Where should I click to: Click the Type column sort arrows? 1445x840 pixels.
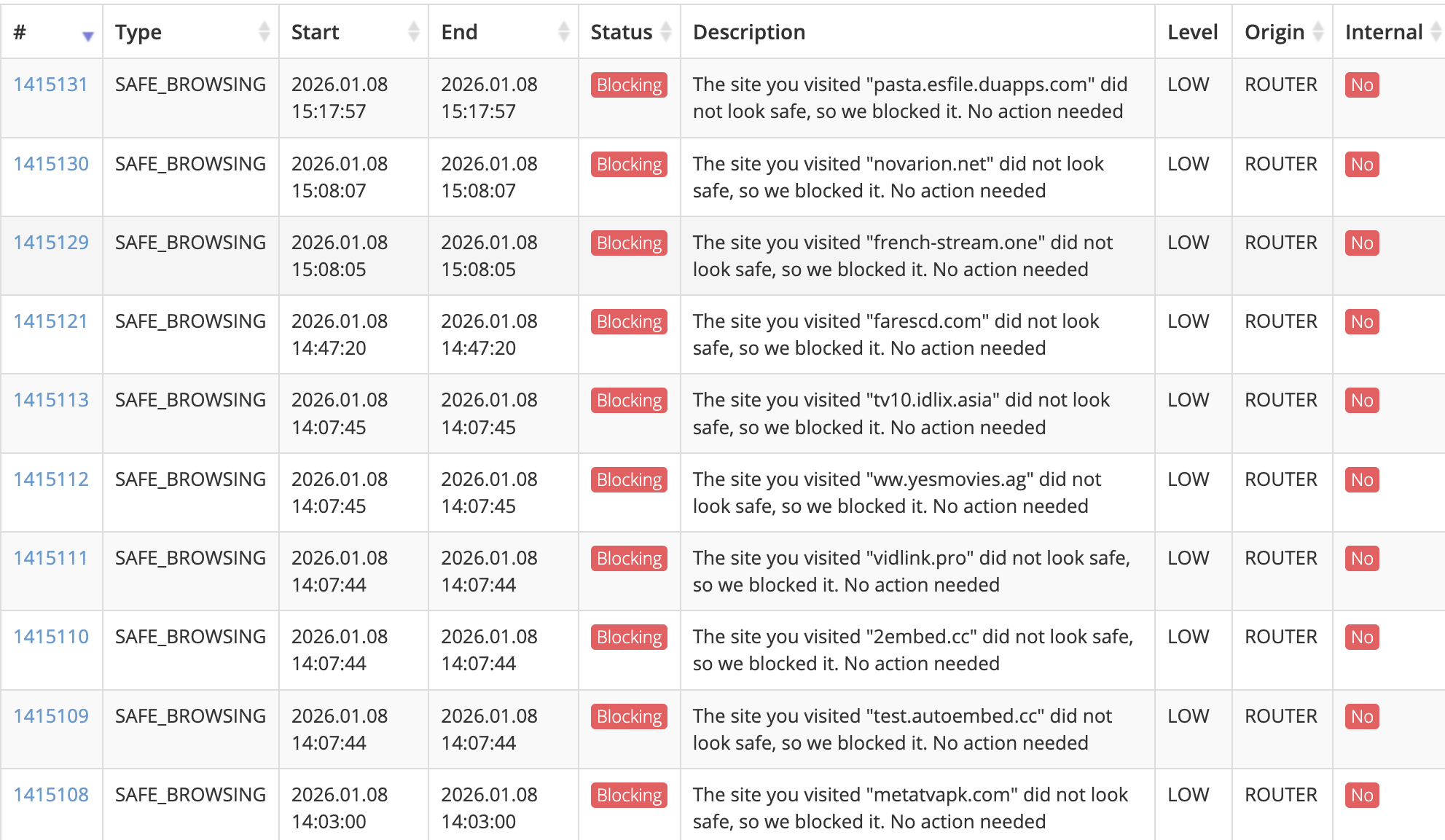tap(264, 32)
